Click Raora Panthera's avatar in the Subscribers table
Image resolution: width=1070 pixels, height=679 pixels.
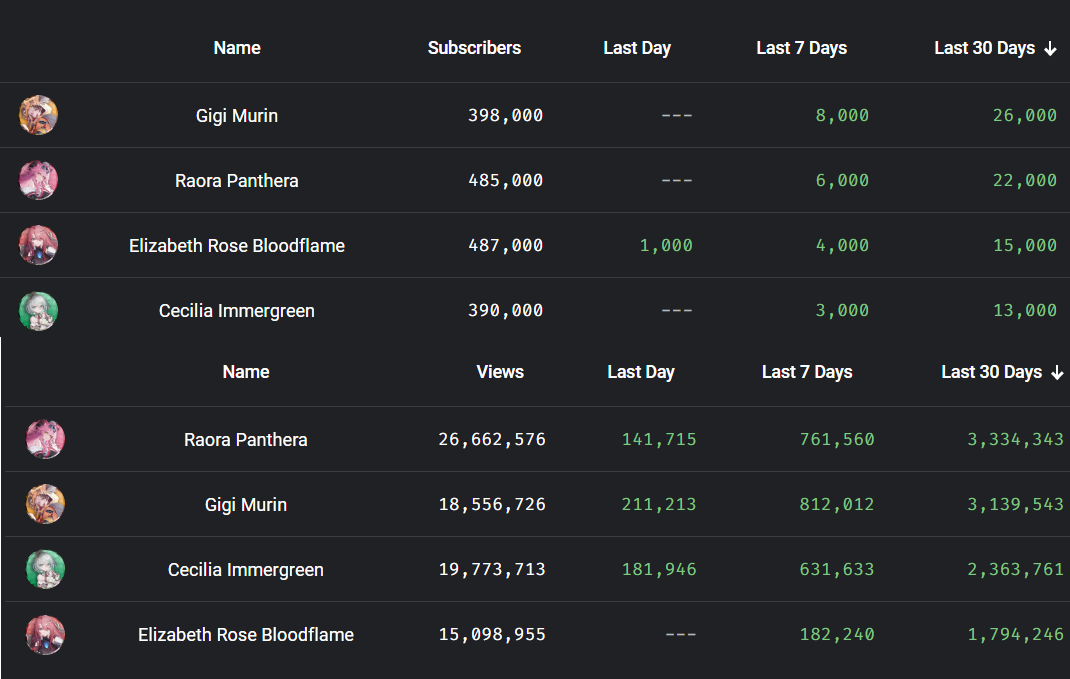38,181
